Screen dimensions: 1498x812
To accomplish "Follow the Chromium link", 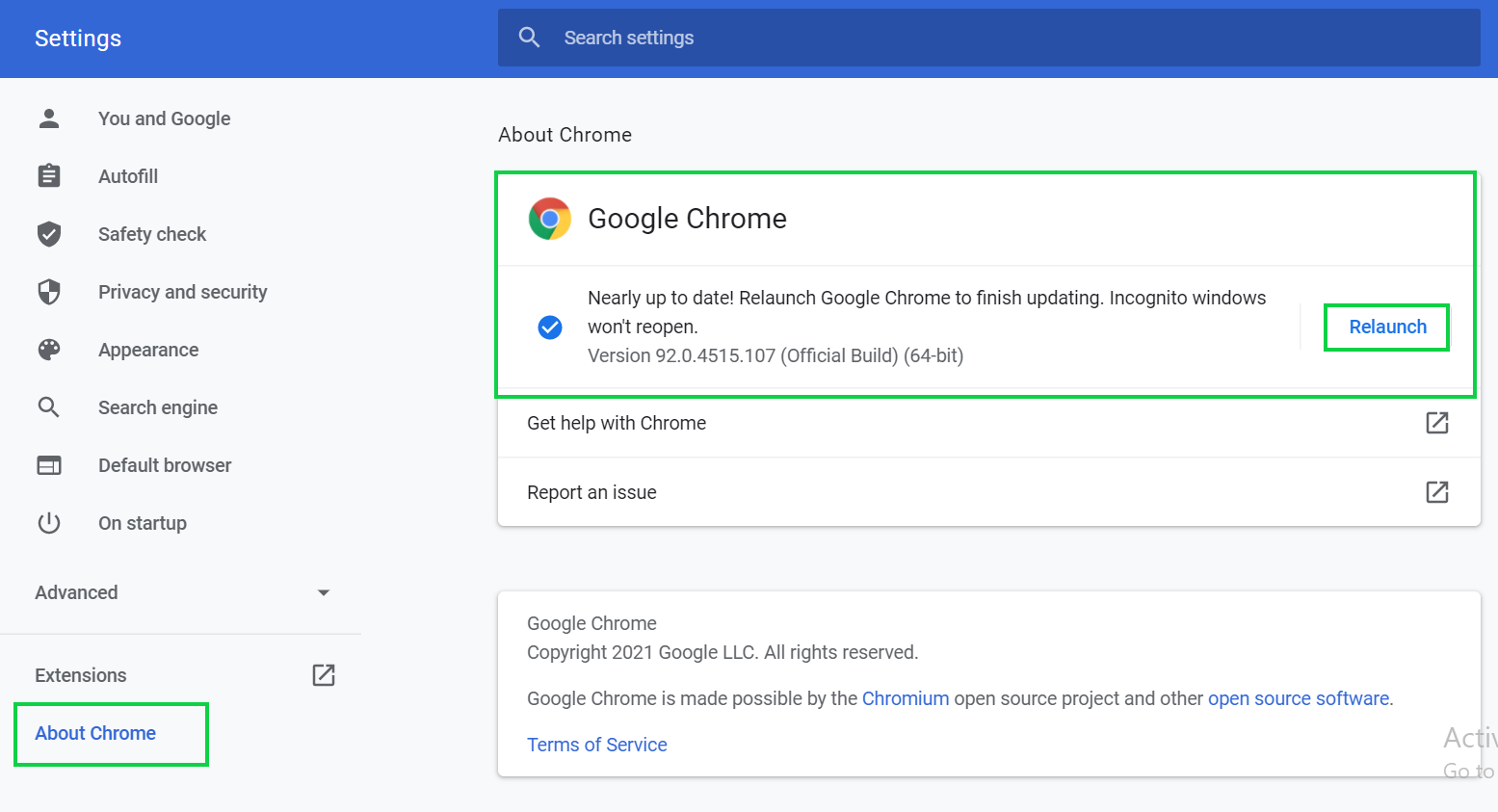I will pos(906,698).
